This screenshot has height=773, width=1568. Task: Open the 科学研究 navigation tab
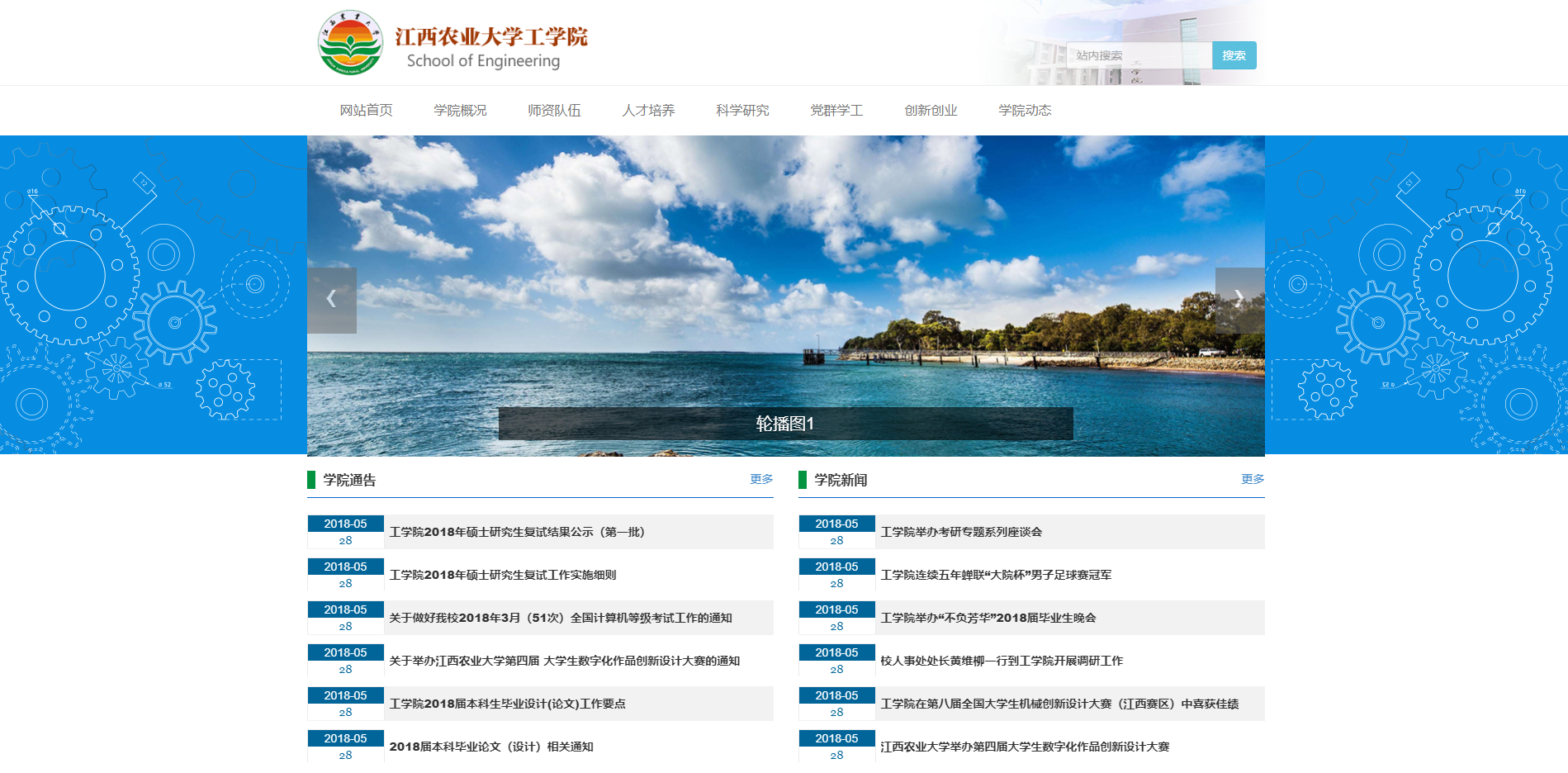[742, 110]
